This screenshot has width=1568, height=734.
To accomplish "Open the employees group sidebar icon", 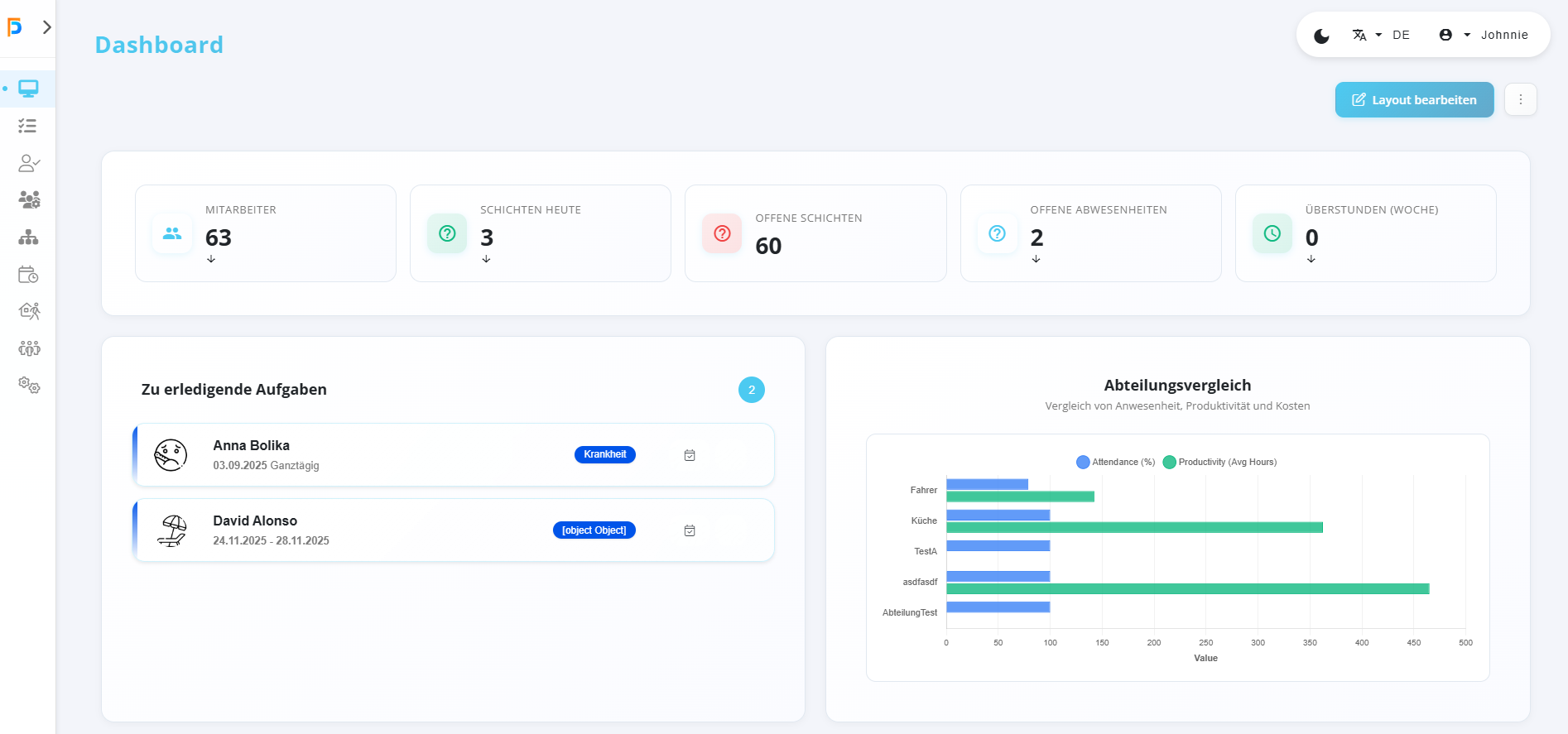I will point(29,199).
